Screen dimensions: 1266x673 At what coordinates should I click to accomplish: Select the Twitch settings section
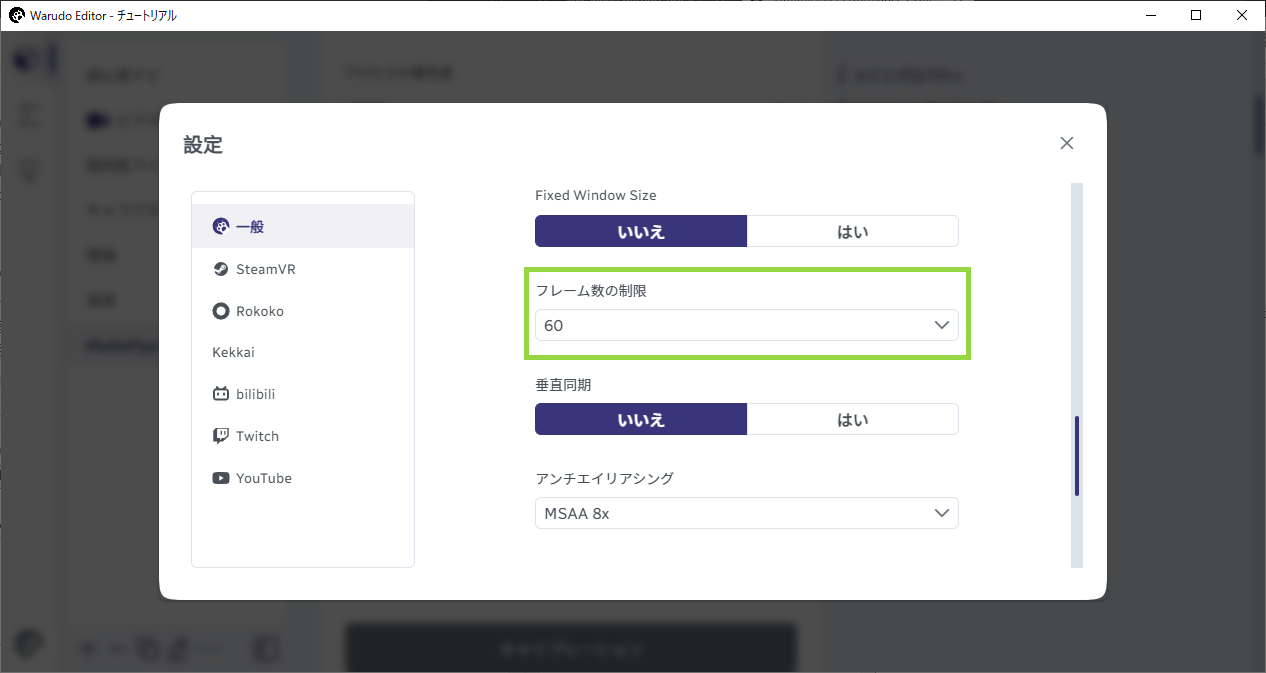pyautogui.click(x=303, y=436)
